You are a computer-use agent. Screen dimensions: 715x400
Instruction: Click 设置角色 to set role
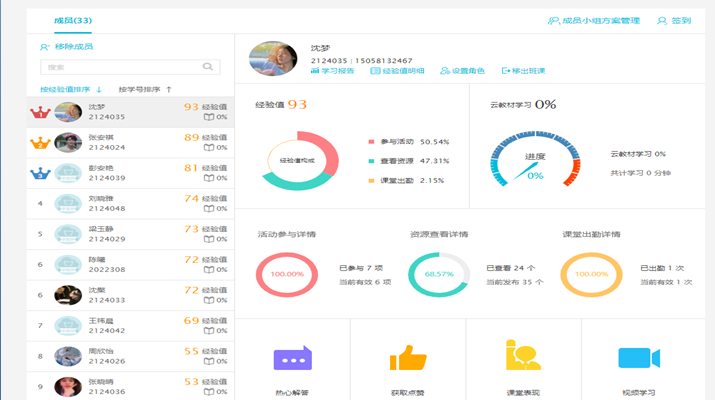462,71
